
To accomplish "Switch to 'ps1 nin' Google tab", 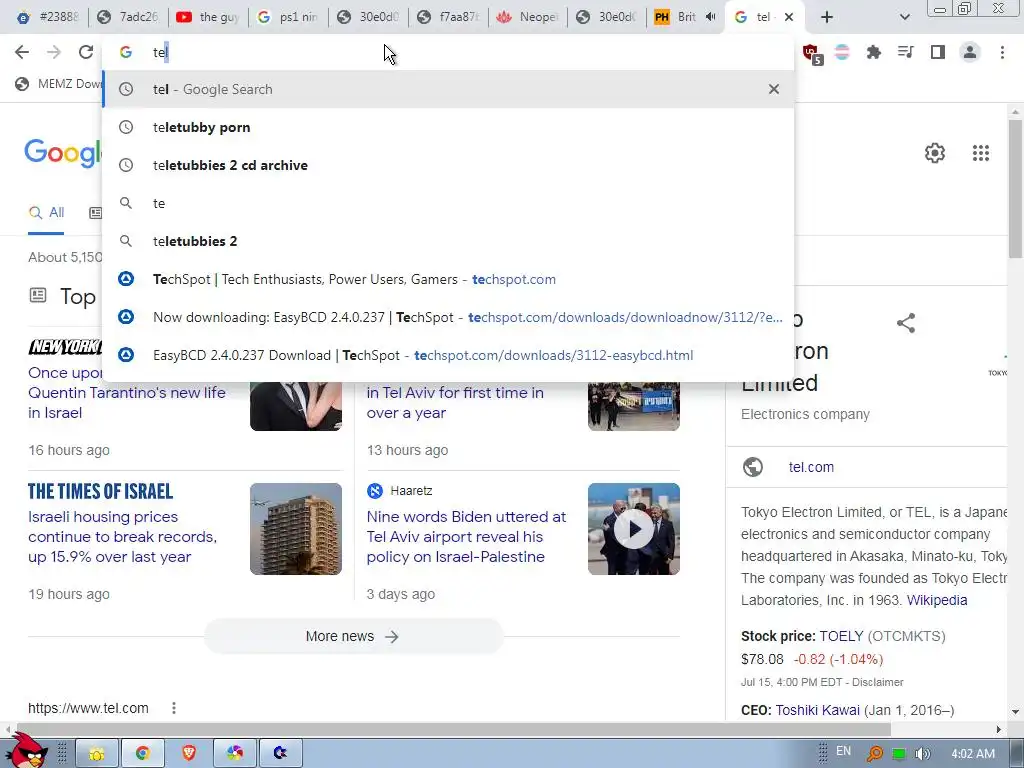I will pos(287,17).
